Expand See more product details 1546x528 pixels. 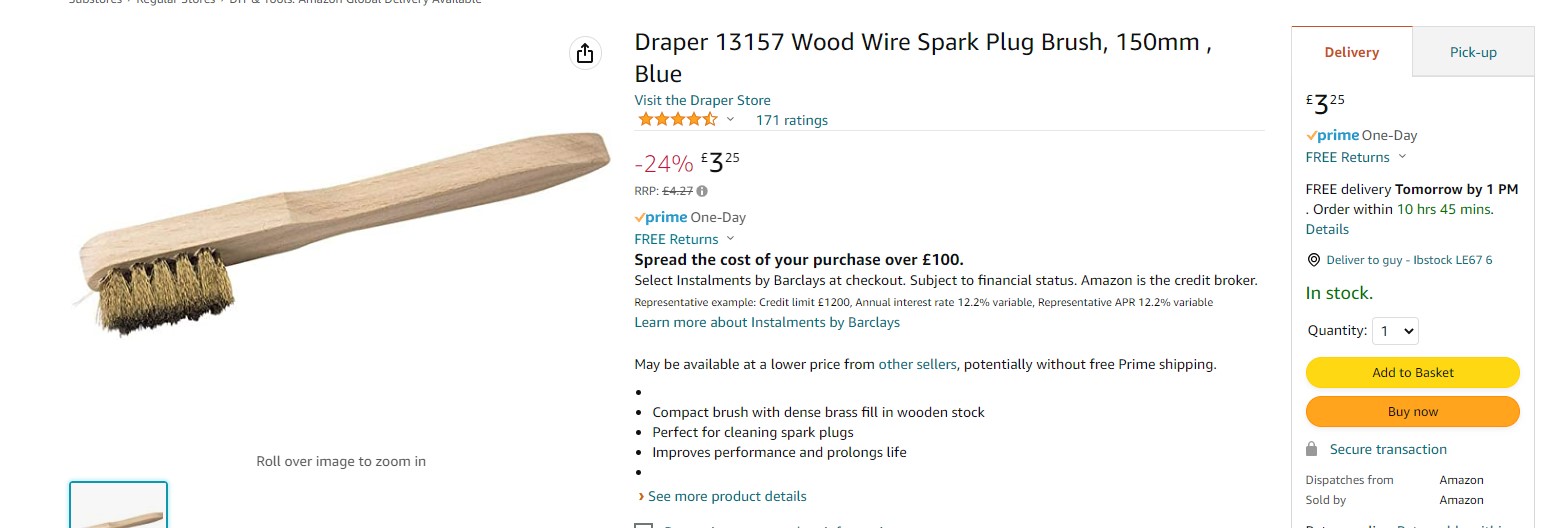726,496
